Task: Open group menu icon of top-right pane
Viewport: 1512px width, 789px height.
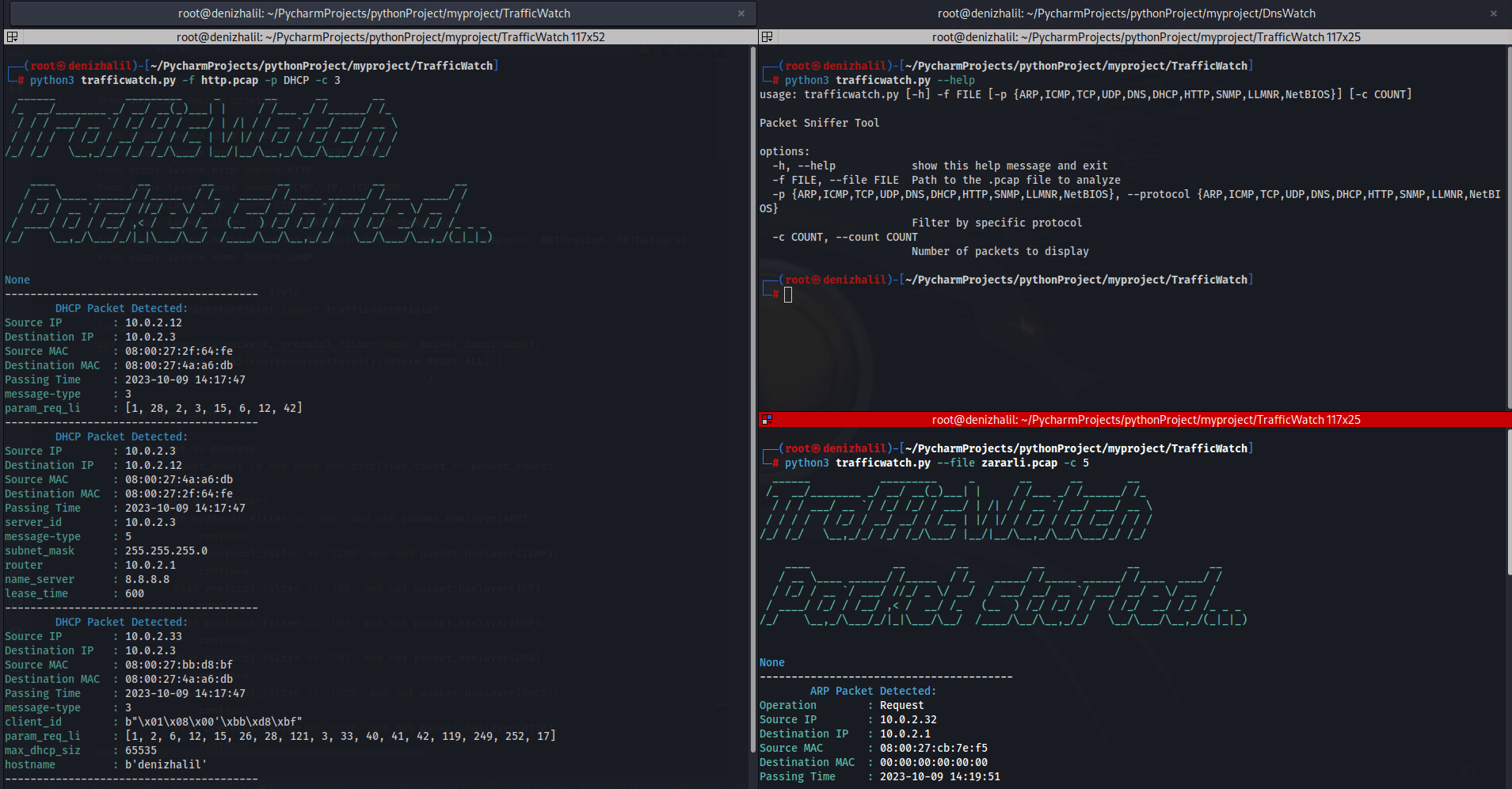Action: click(767, 36)
